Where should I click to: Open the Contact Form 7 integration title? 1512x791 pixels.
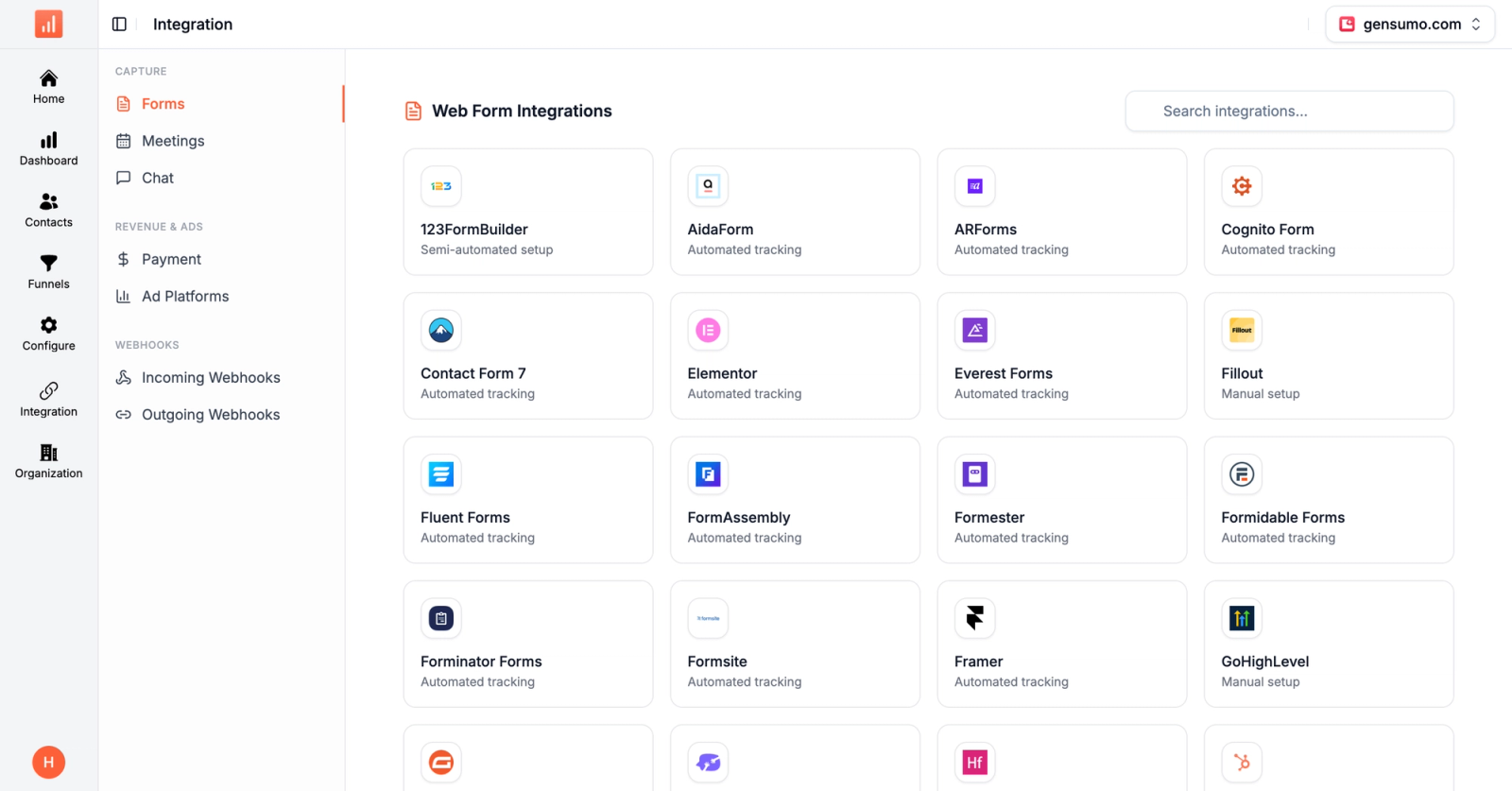[x=473, y=373]
